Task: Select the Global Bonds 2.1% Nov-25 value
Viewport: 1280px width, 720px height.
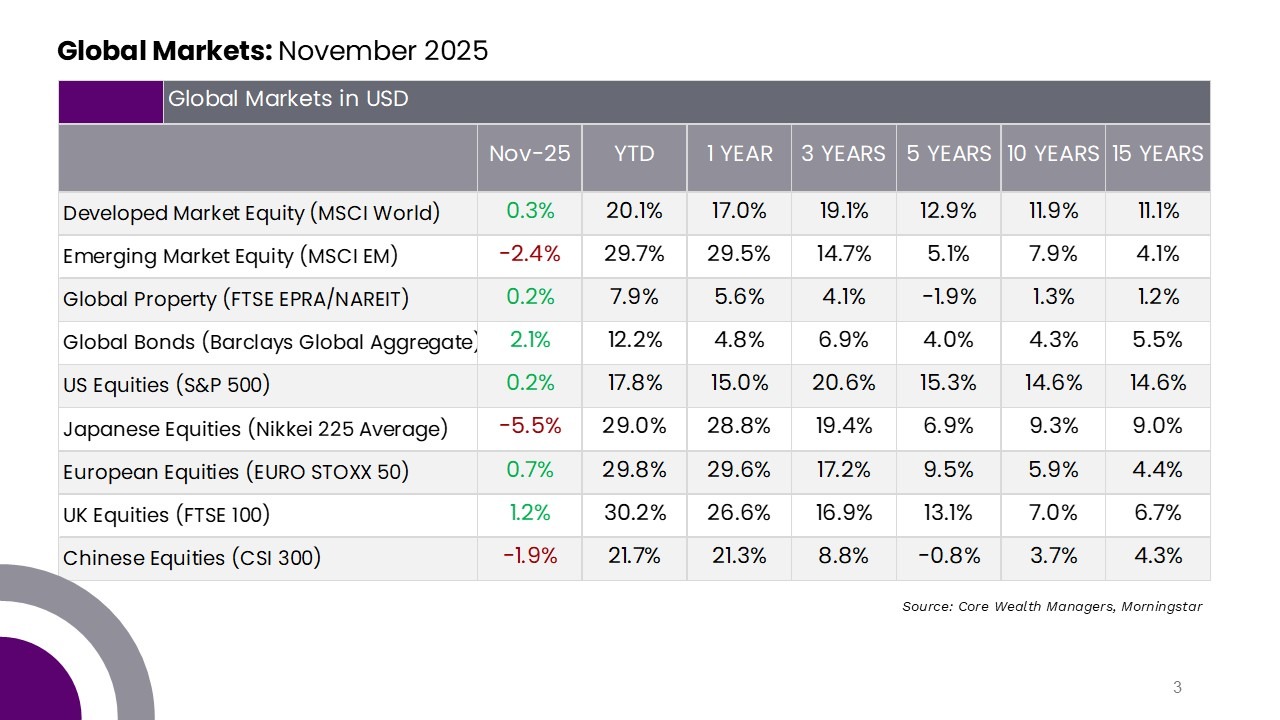Action: tap(529, 341)
